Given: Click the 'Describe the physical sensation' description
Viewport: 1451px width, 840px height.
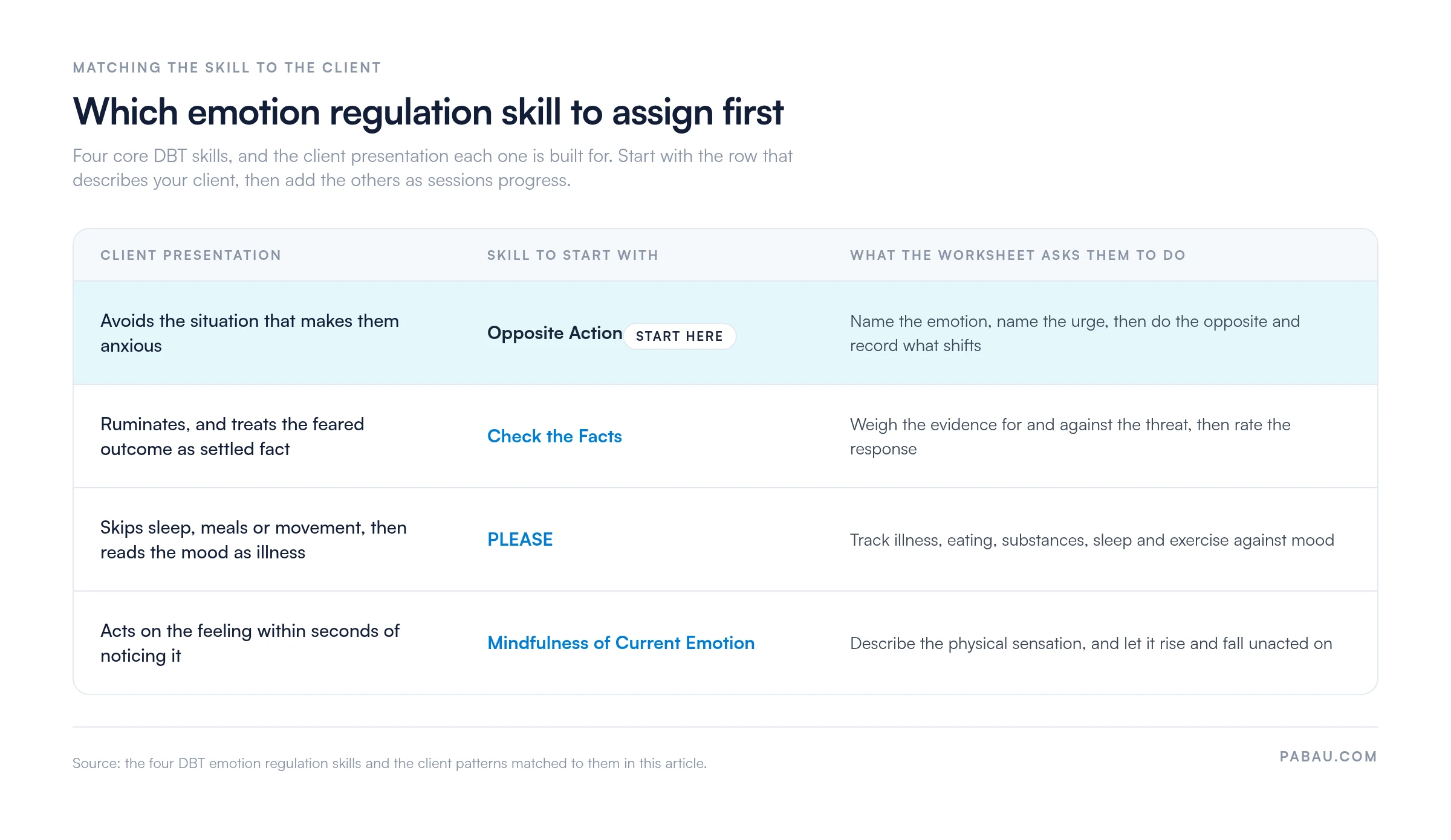Looking at the screenshot, I should 1091,643.
